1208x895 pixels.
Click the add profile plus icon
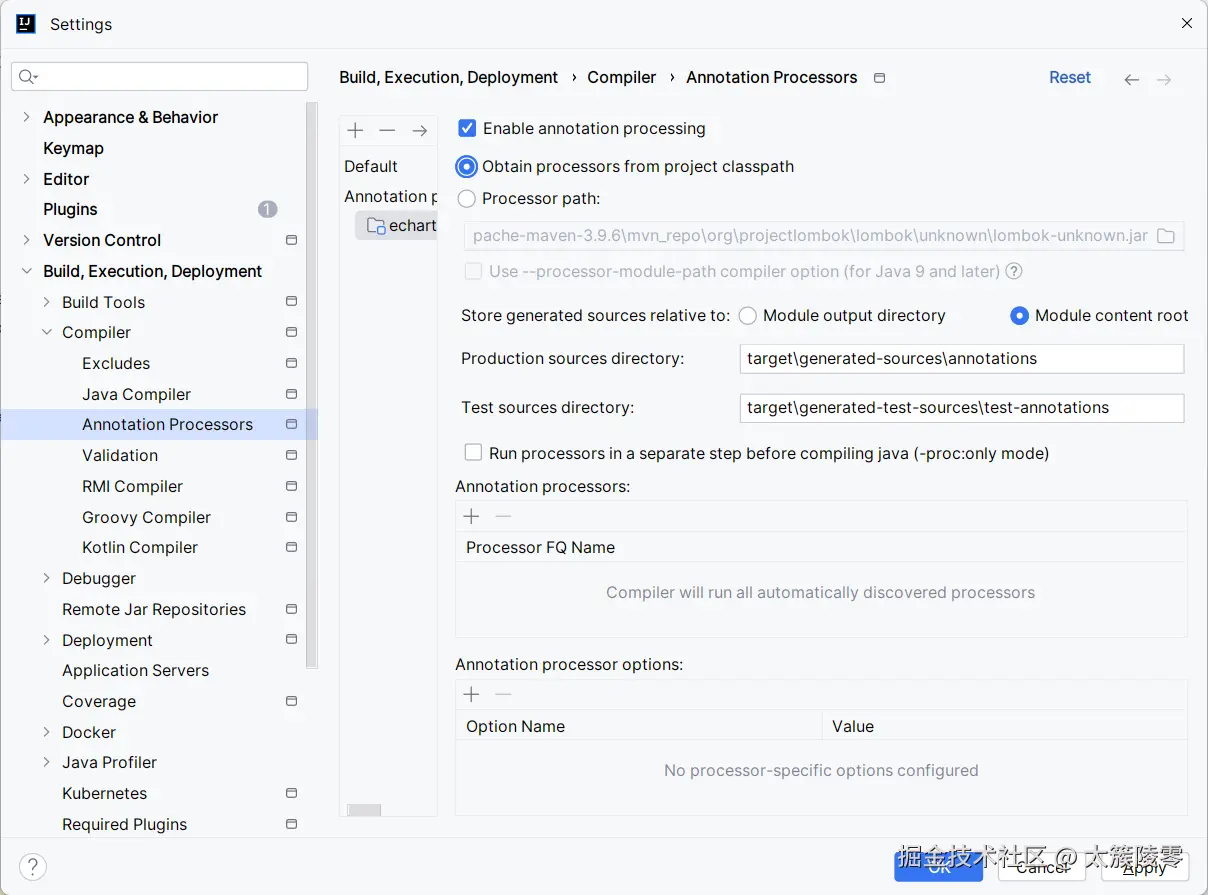point(355,130)
